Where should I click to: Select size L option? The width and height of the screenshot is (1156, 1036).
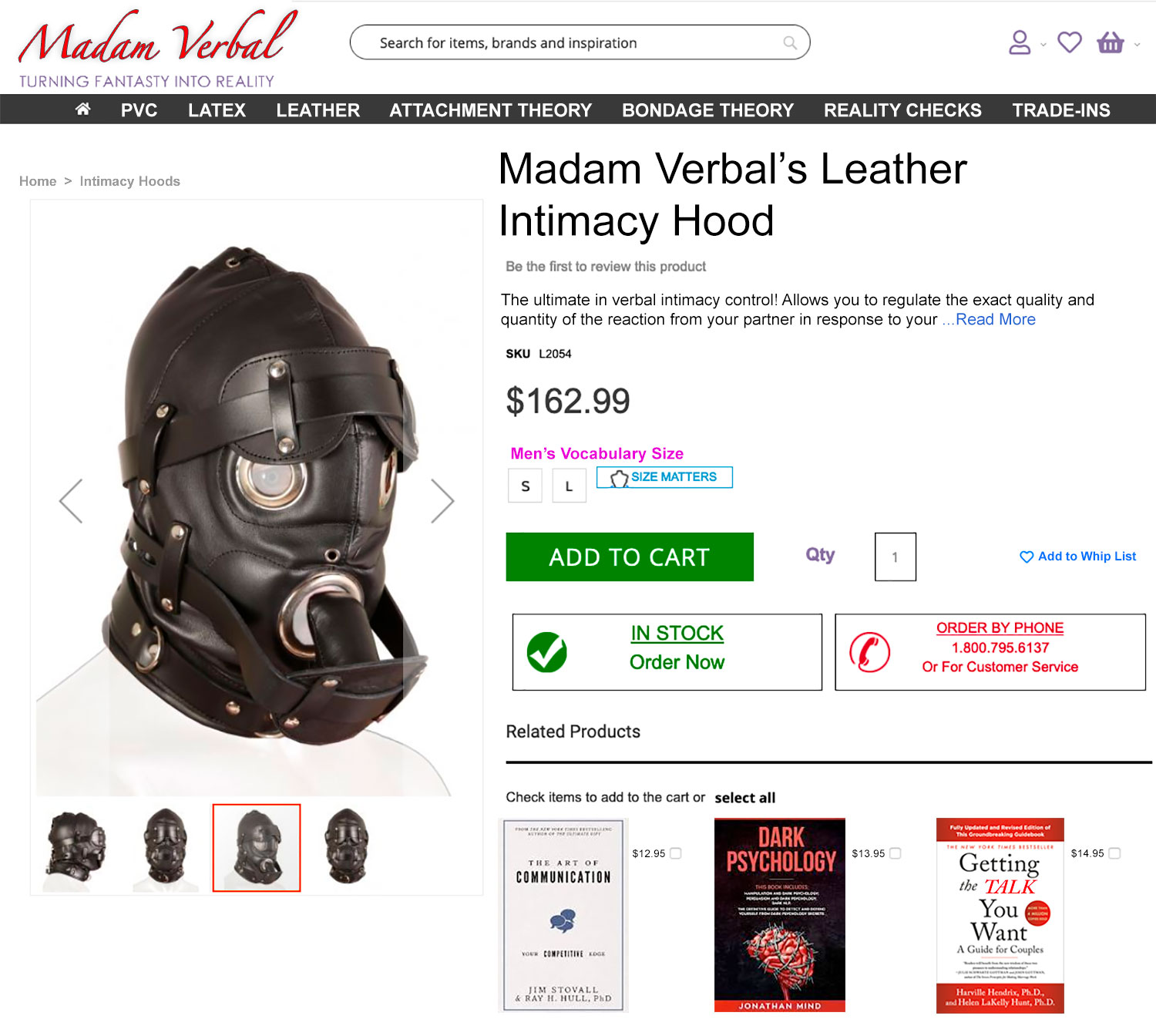click(569, 486)
